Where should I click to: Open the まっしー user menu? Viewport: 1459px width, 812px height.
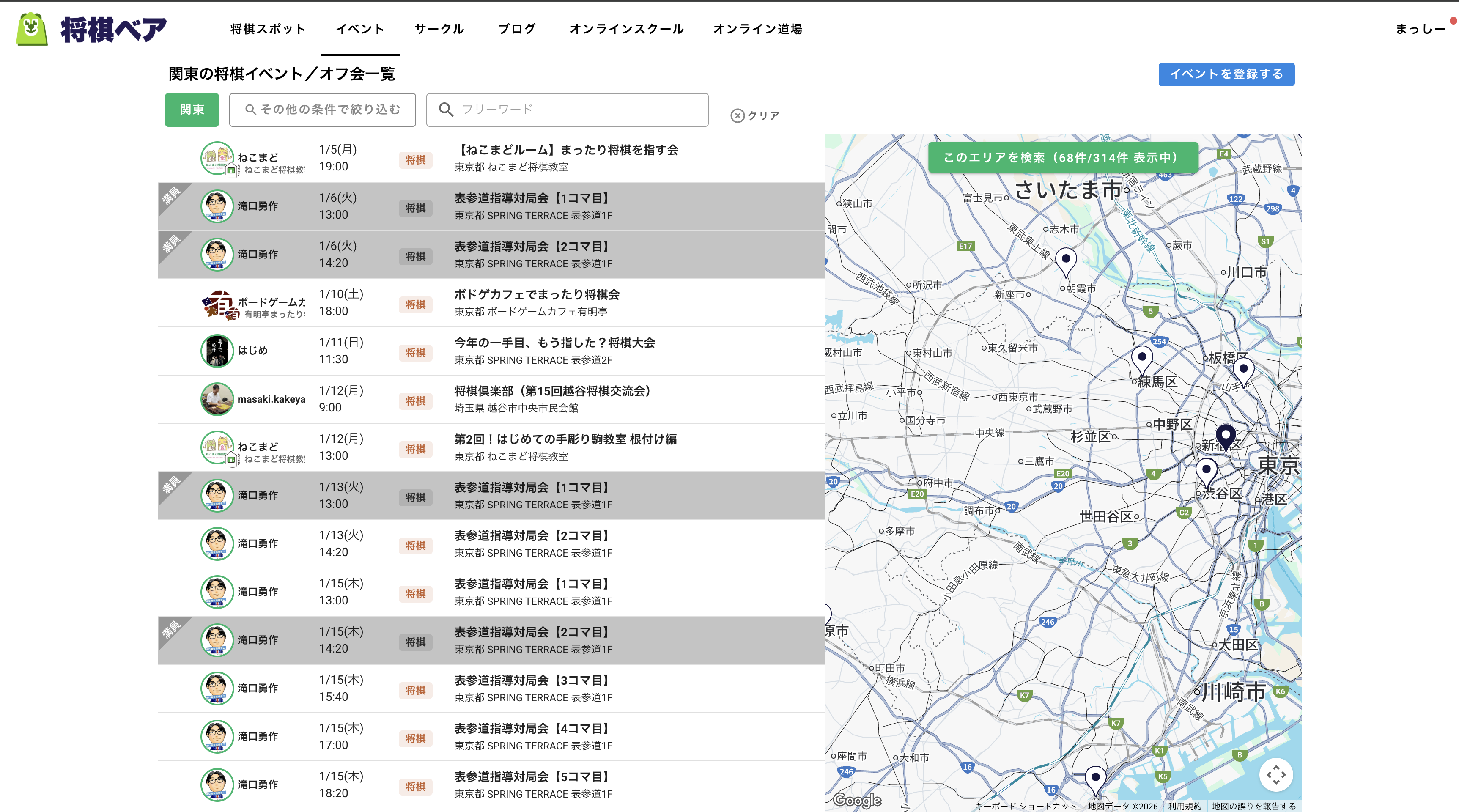tap(1420, 29)
